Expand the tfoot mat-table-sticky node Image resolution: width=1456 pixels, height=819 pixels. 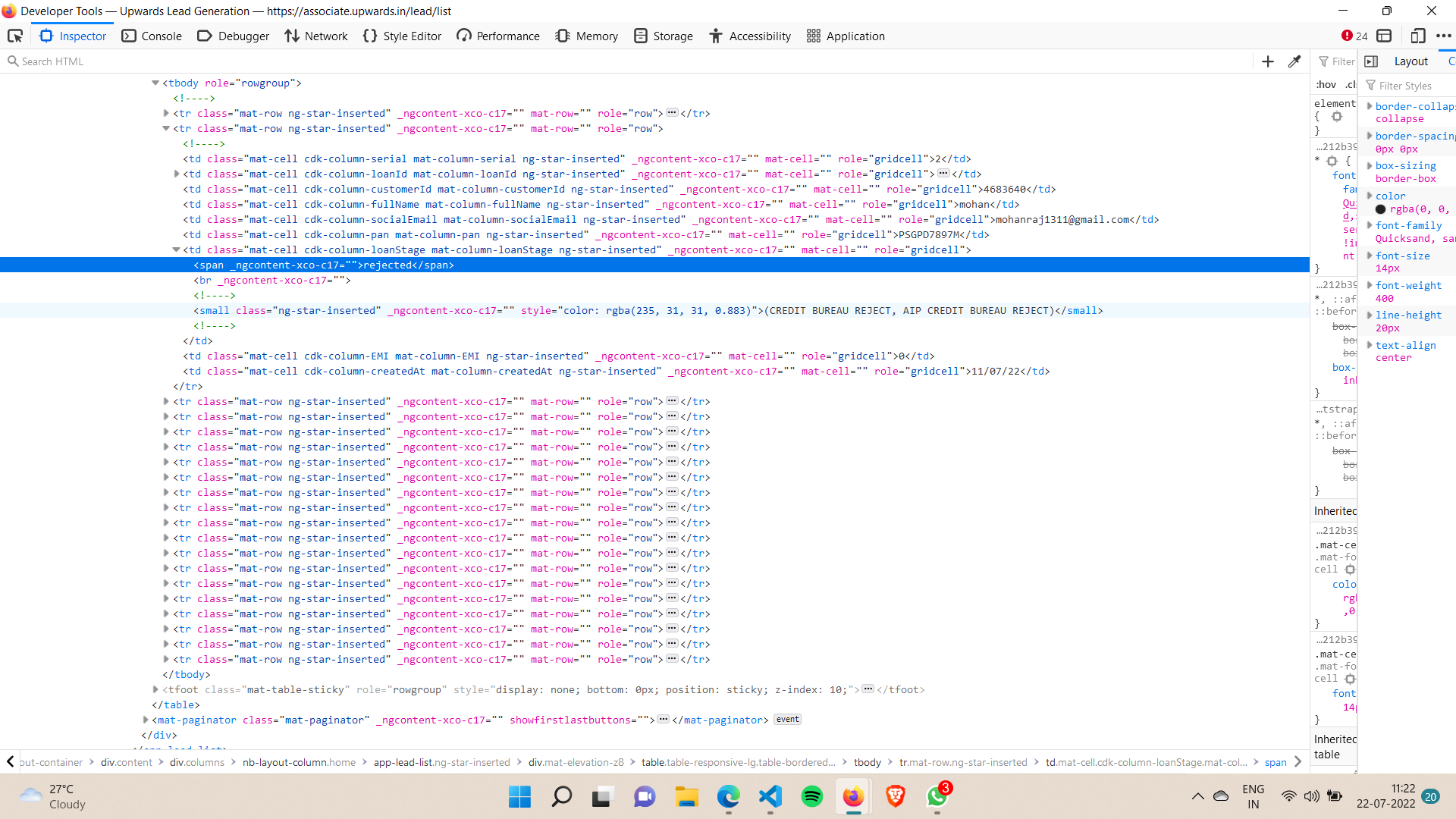[x=155, y=689]
